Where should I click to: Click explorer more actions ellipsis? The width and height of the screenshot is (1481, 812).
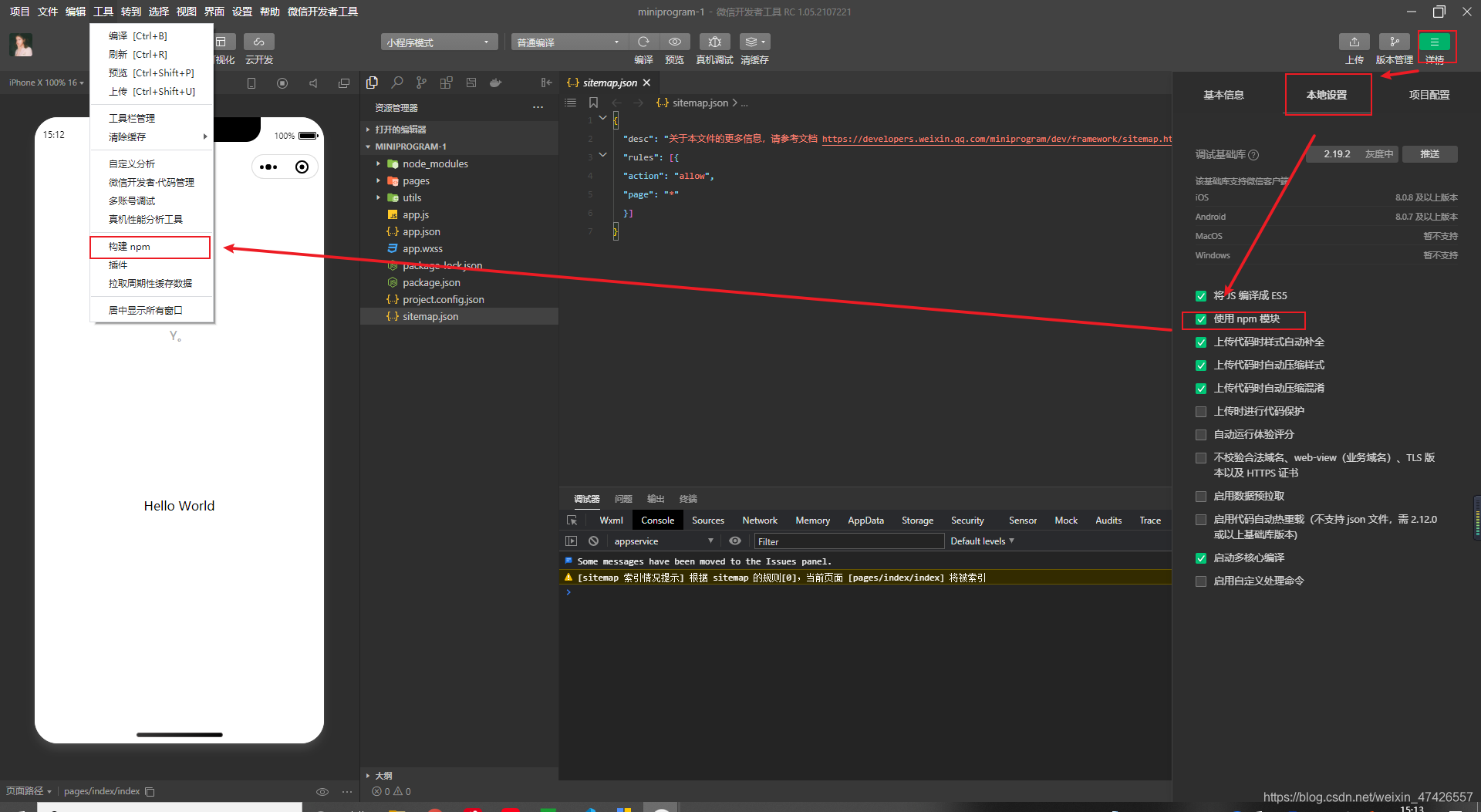[x=538, y=107]
